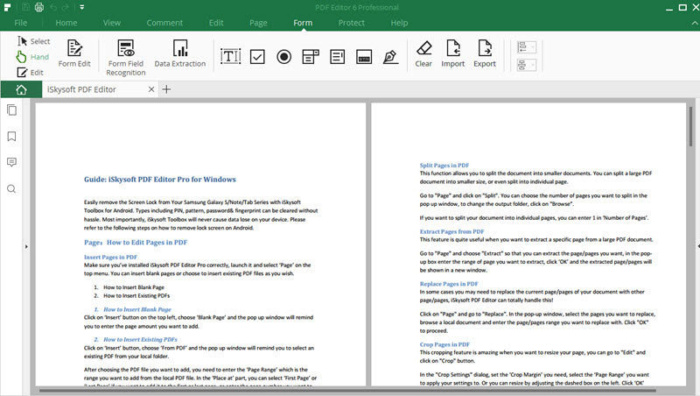Select the Text Field form tool
This screenshot has width=700, height=396.
point(230,57)
